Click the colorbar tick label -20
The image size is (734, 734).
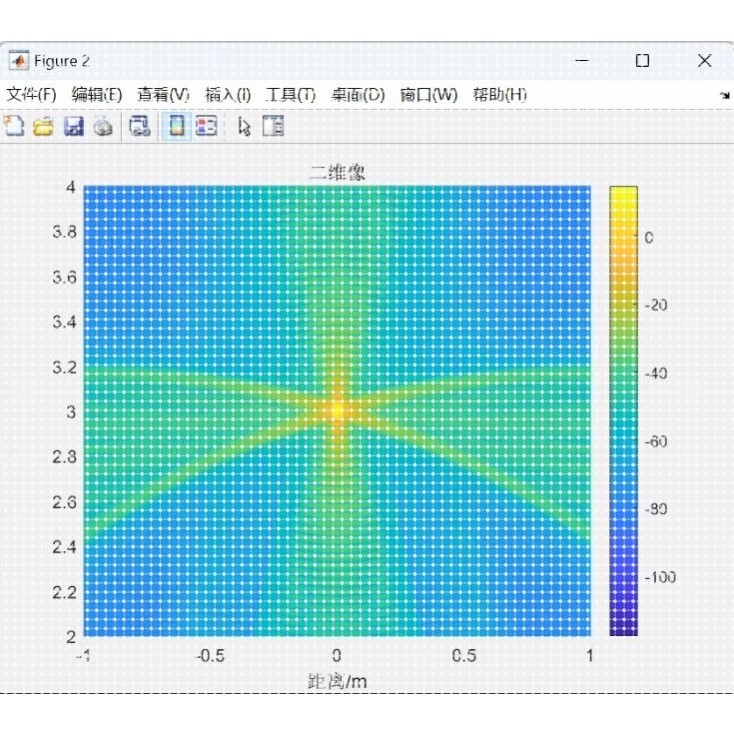point(656,305)
